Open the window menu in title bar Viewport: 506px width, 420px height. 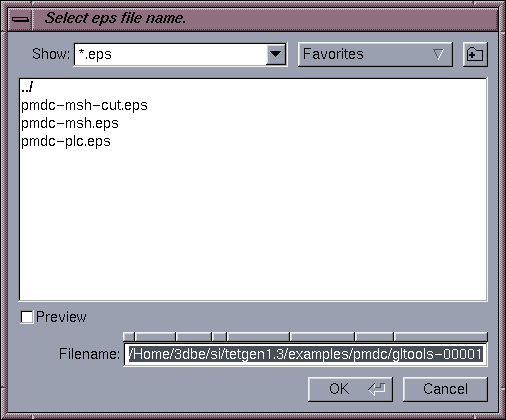[x=20, y=19]
